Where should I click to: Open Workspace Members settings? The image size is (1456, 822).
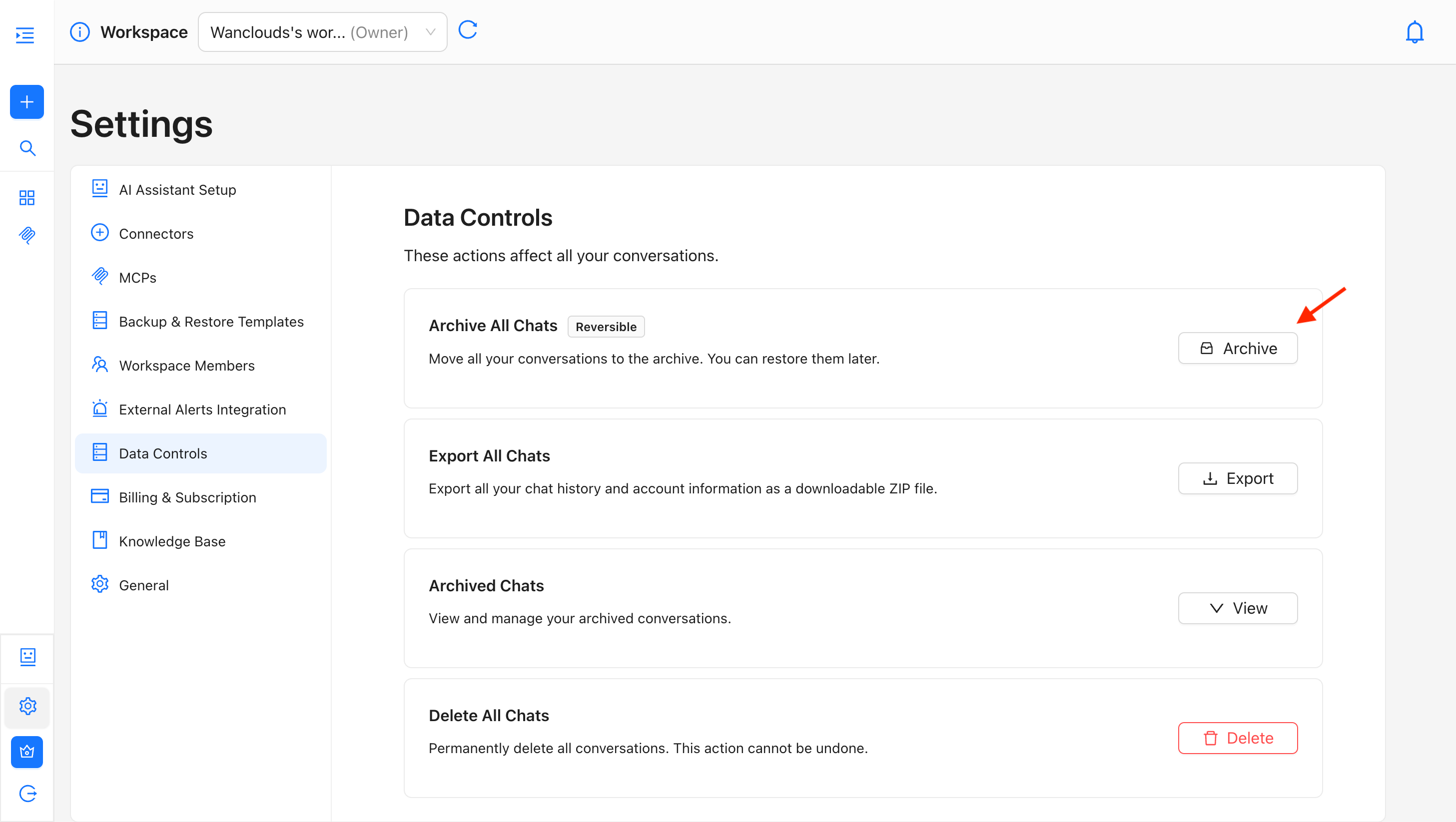coord(186,366)
